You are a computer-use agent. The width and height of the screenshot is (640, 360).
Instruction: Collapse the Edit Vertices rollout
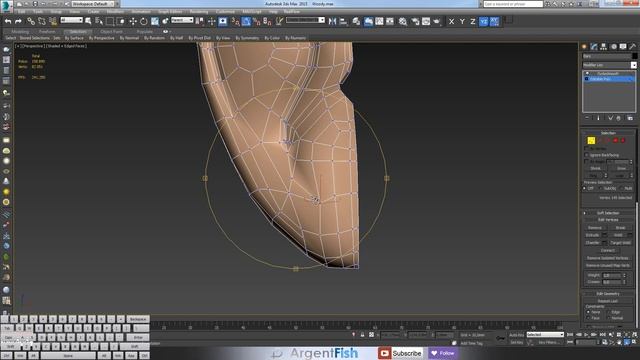pos(608,220)
